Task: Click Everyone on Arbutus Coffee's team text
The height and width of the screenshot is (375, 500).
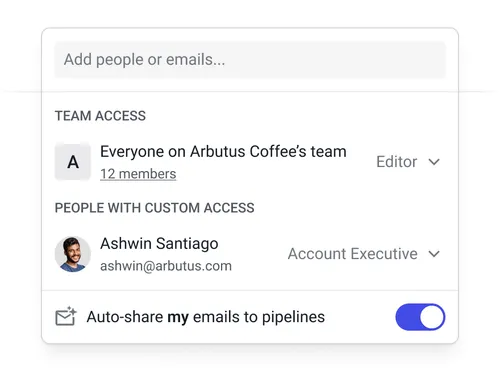Action: (223, 152)
